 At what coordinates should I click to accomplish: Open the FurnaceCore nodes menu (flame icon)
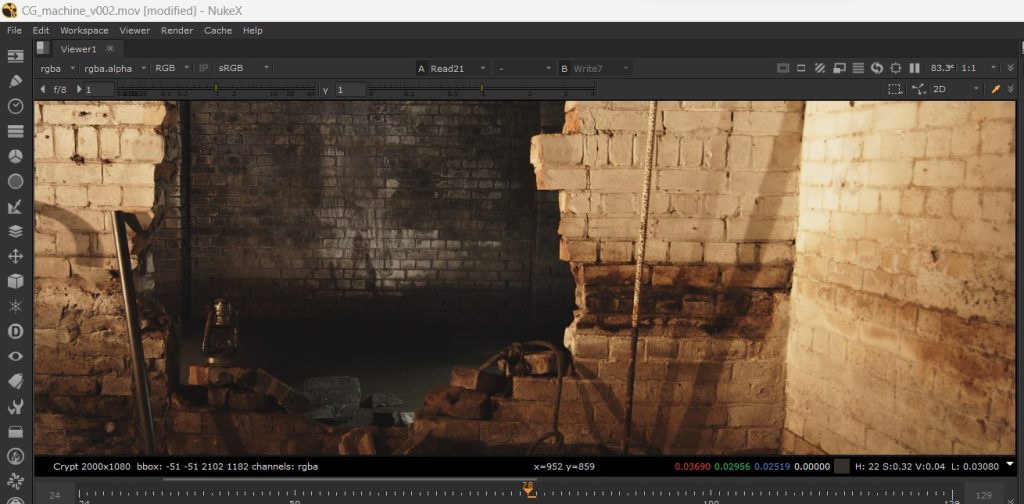pyautogui.click(x=15, y=456)
